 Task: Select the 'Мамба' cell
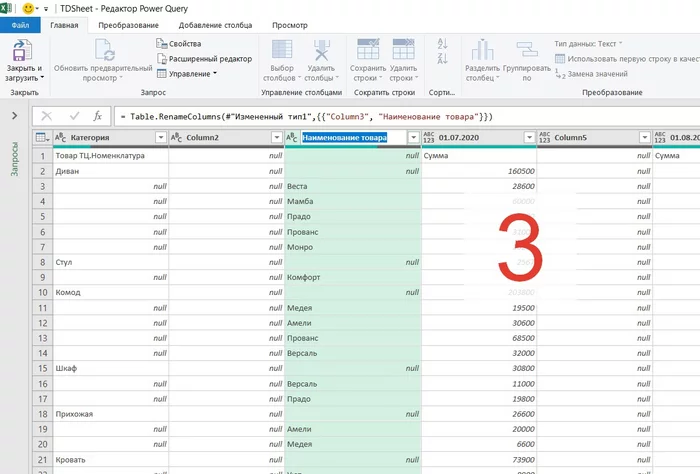tap(353, 201)
